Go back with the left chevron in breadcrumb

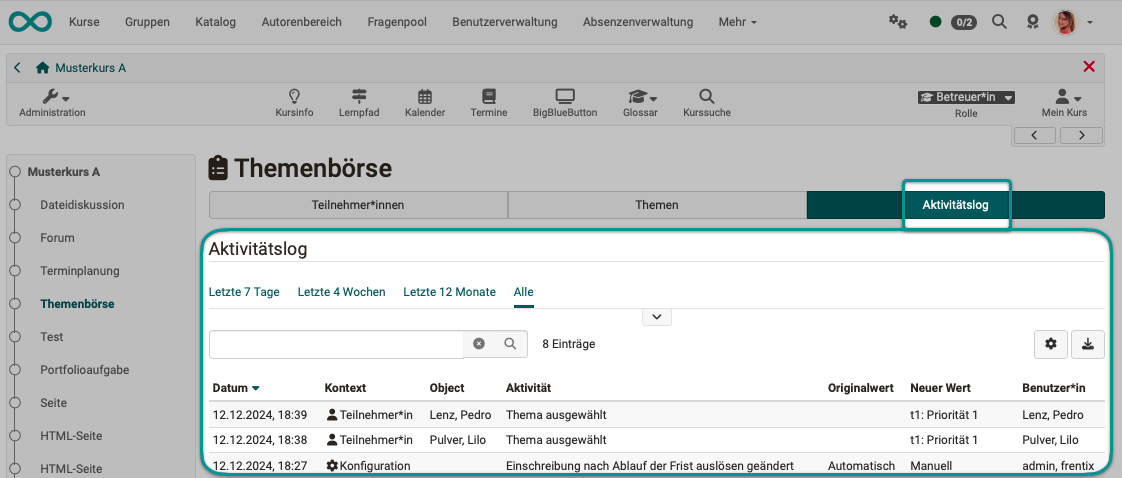pyautogui.click(x=17, y=68)
